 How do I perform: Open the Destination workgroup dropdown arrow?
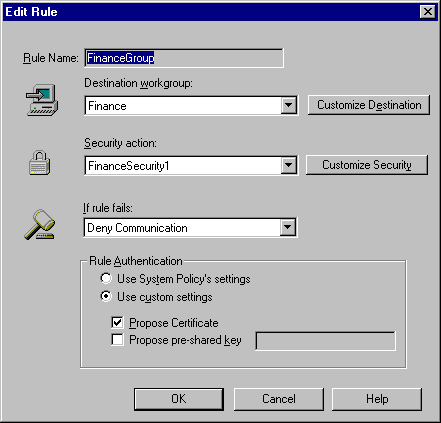288,106
